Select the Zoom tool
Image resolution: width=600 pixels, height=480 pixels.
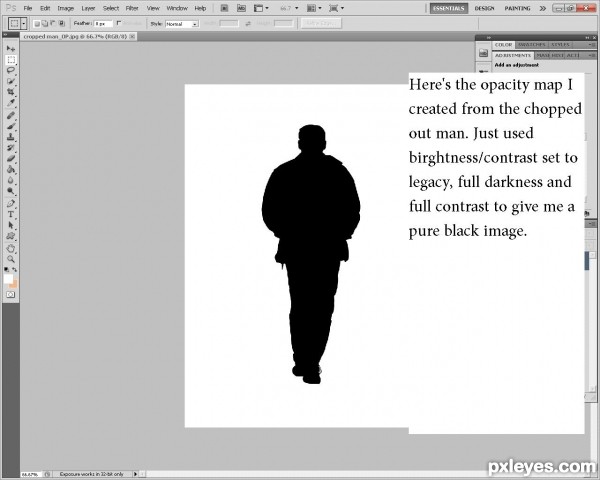point(11,259)
